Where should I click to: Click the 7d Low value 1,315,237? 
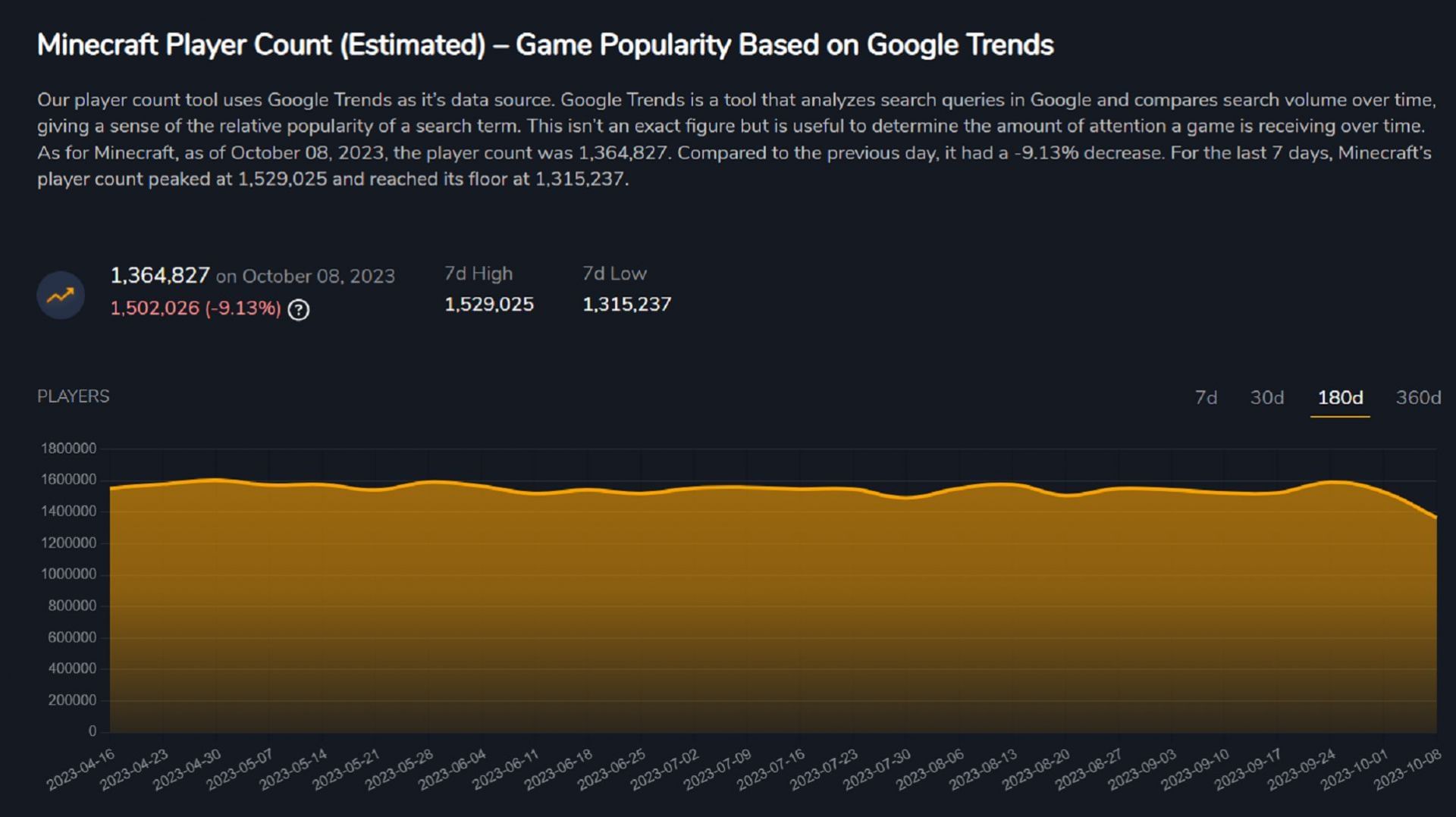click(x=626, y=304)
